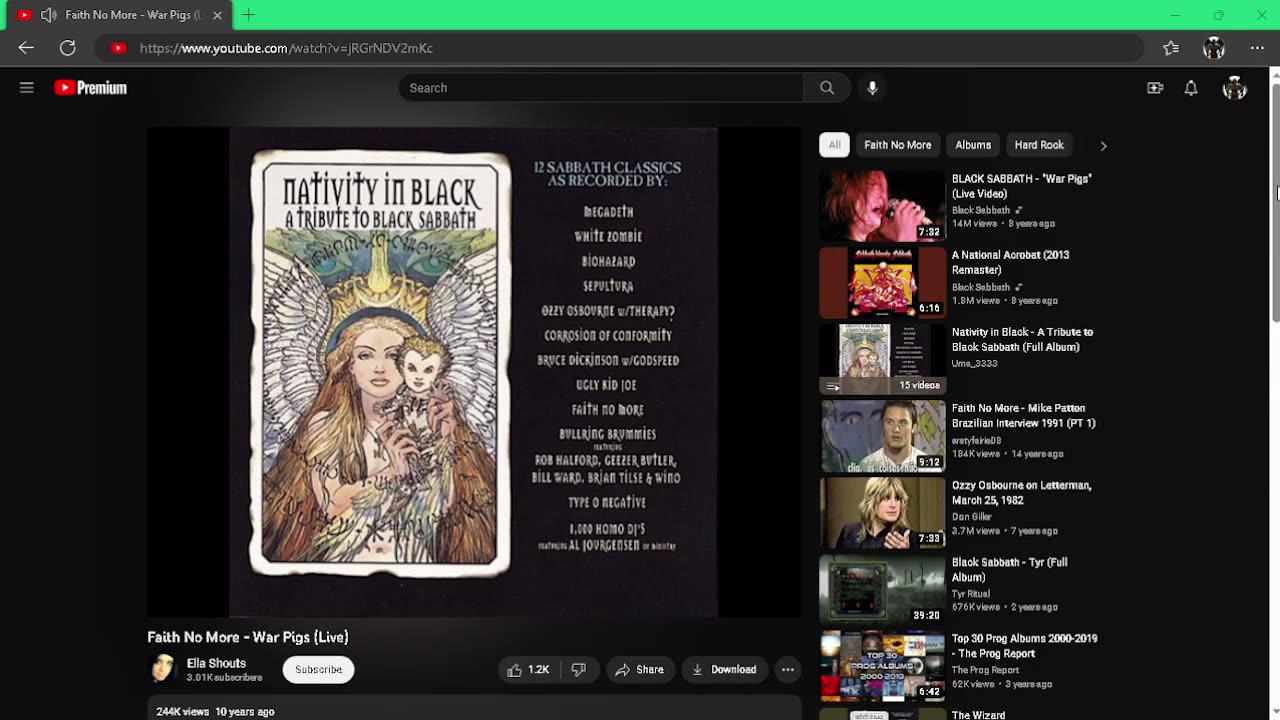Select the Hard Rock filter chip
Viewport: 1280px width, 720px height.
click(1039, 145)
